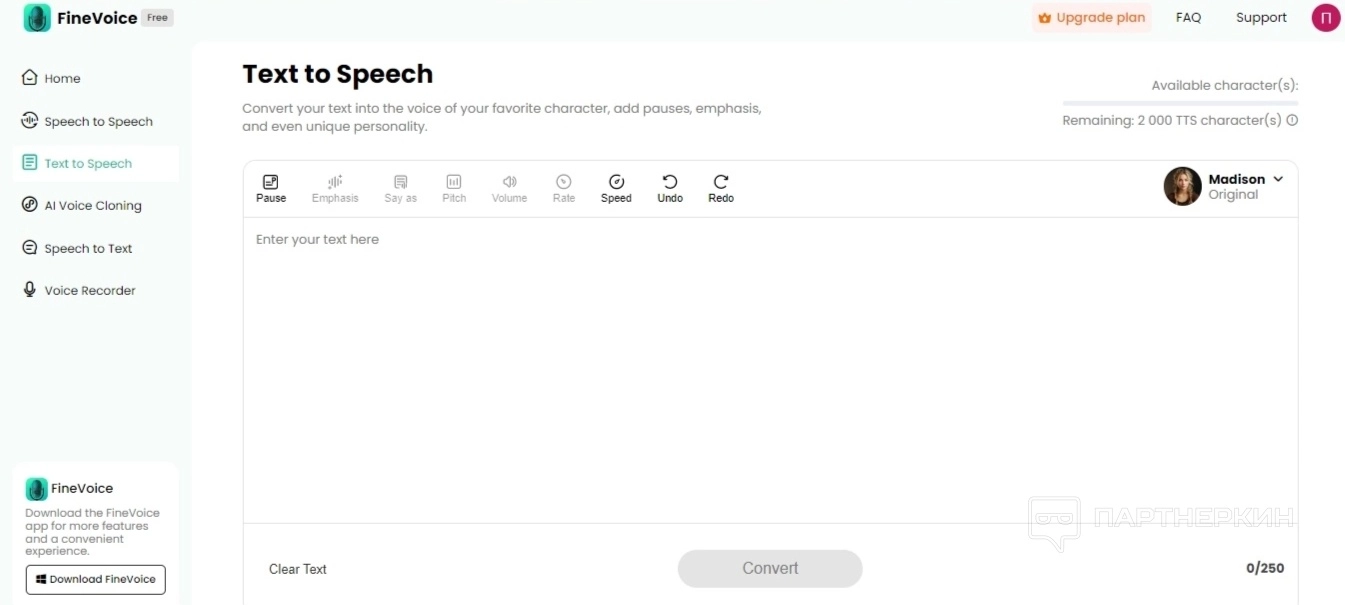Click the Upgrade plan button

1091,18
